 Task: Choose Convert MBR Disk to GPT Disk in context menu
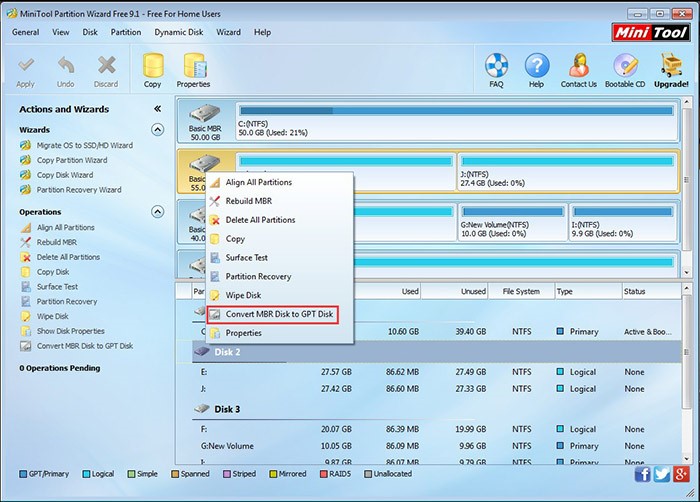[280, 314]
